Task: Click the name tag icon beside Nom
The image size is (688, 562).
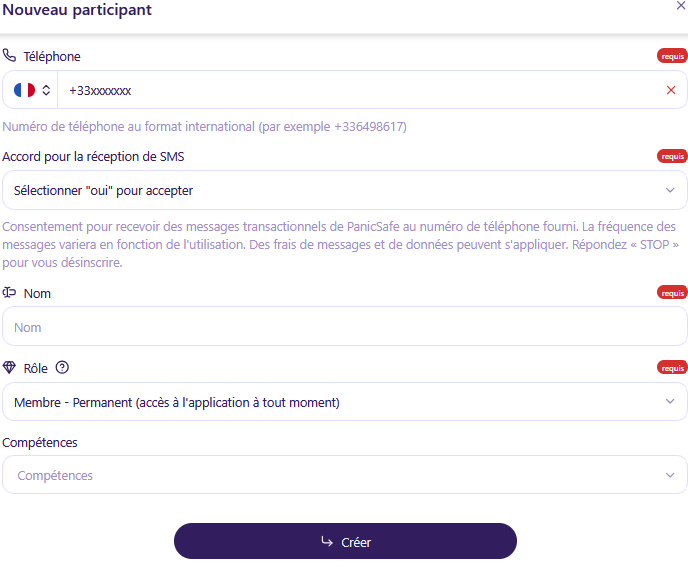Action: [9, 293]
